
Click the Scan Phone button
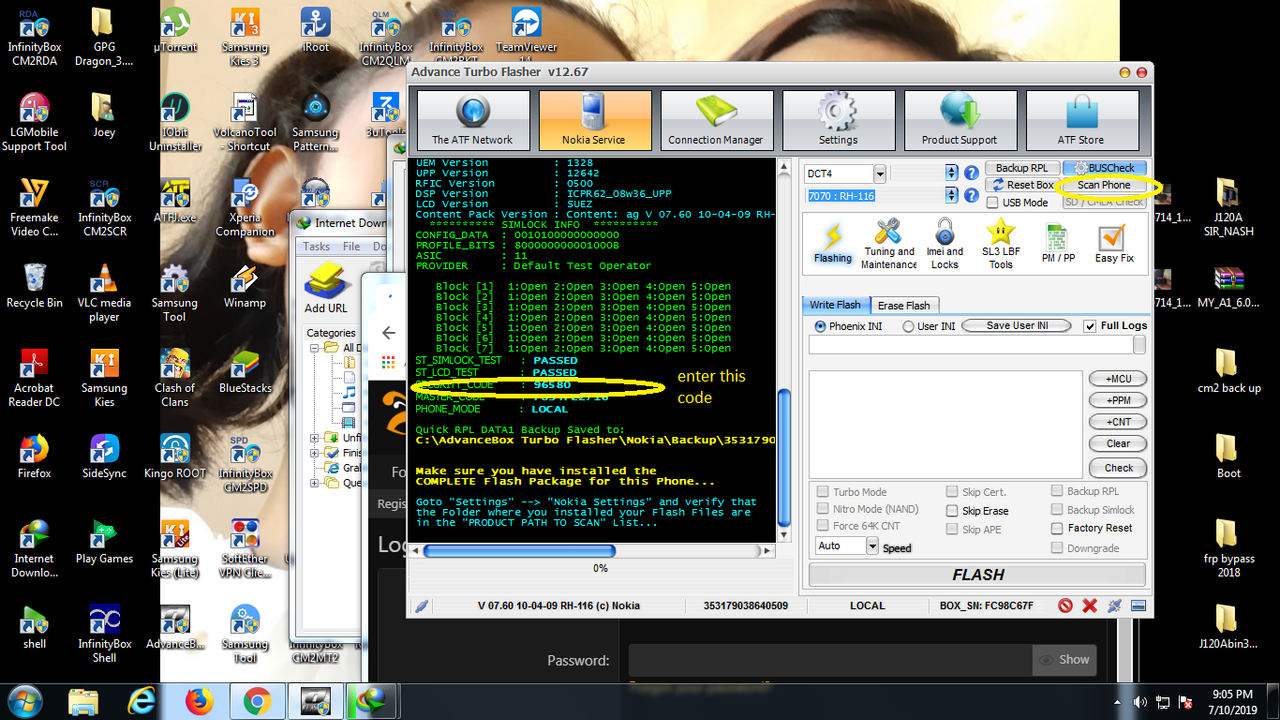click(1104, 185)
